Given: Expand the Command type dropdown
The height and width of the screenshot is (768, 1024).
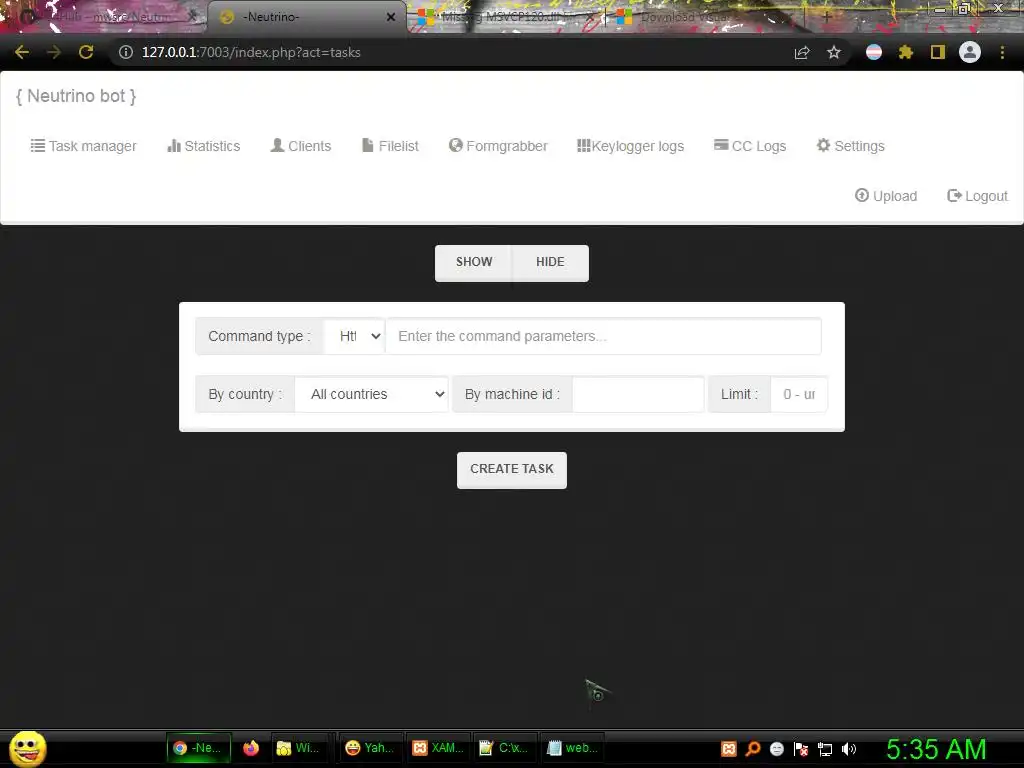Looking at the screenshot, I should pyautogui.click(x=355, y=336).
